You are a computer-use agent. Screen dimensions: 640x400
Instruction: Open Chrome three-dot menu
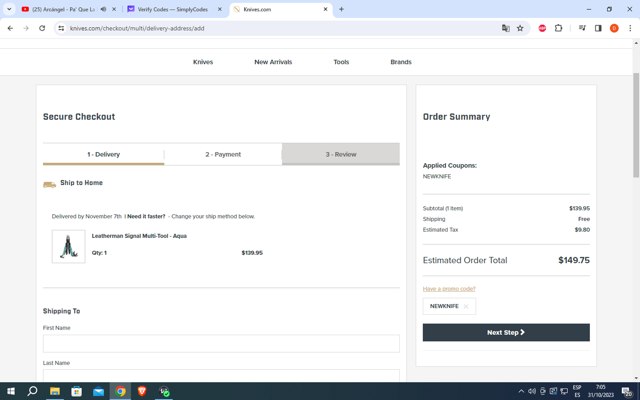(630, 28)
